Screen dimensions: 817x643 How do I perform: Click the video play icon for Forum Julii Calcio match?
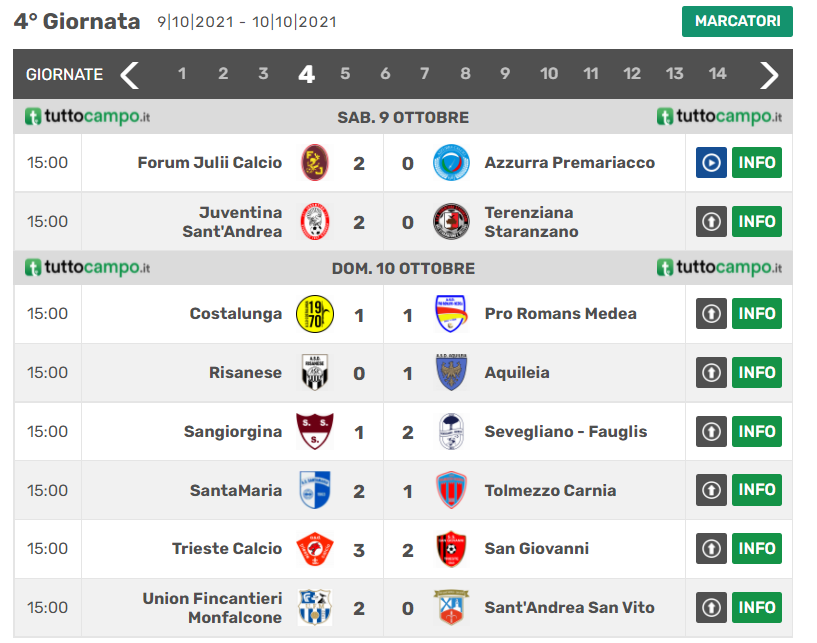click(711, 163)
